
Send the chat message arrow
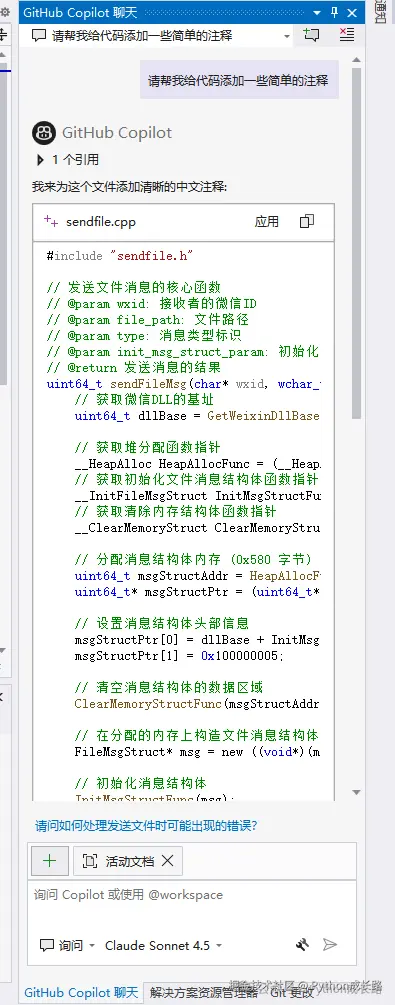330,945
